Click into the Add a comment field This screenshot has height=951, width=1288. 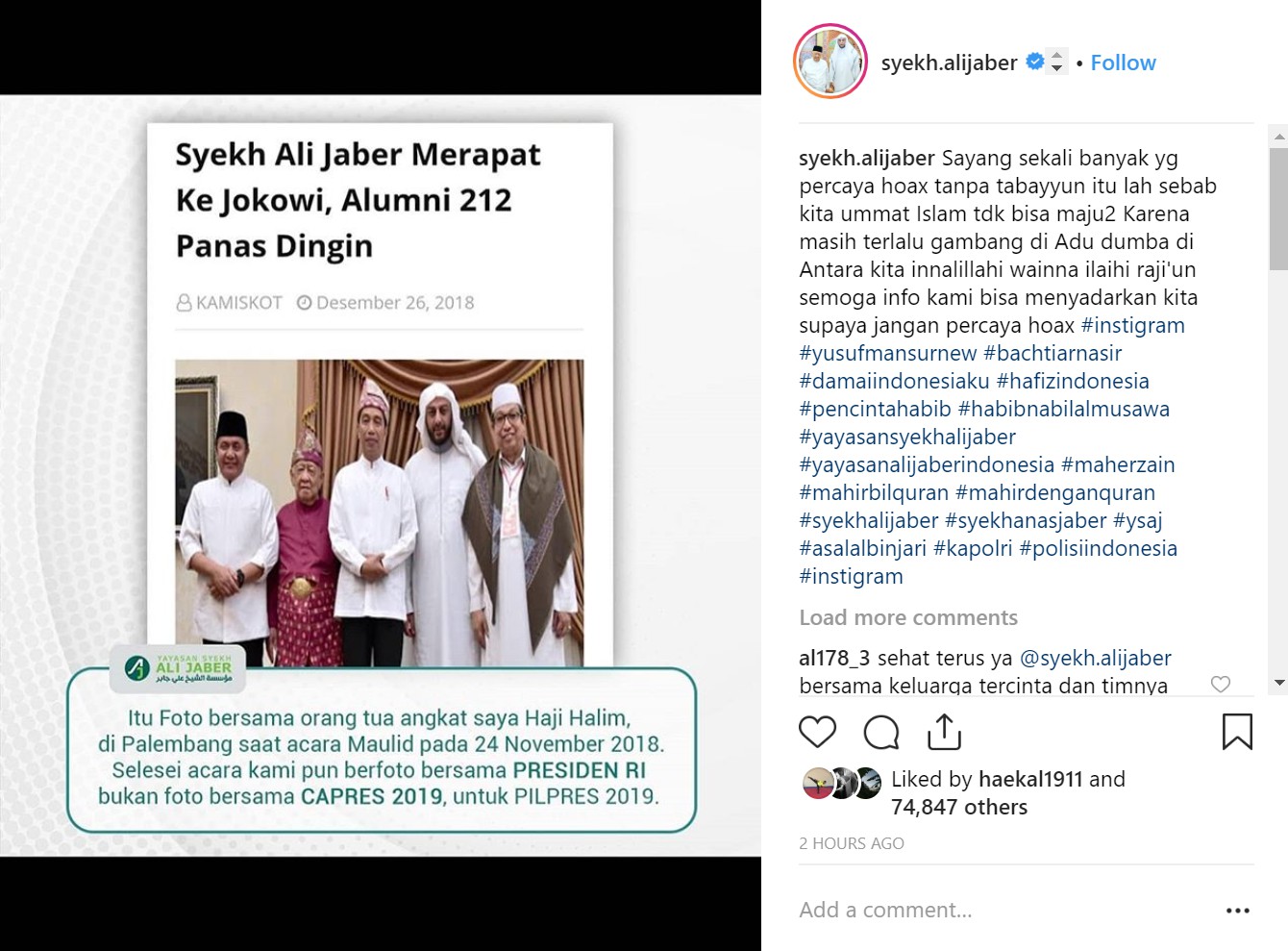[1000, 910]
